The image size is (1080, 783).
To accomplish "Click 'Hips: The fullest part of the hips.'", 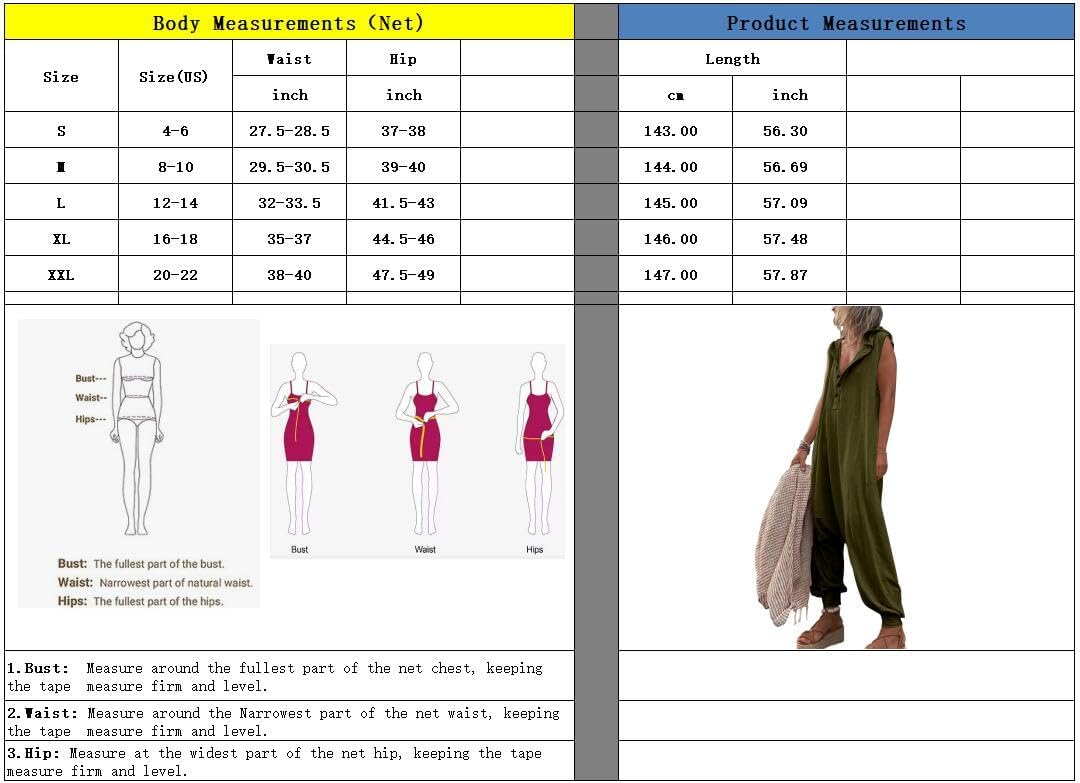I will (140, 601).
